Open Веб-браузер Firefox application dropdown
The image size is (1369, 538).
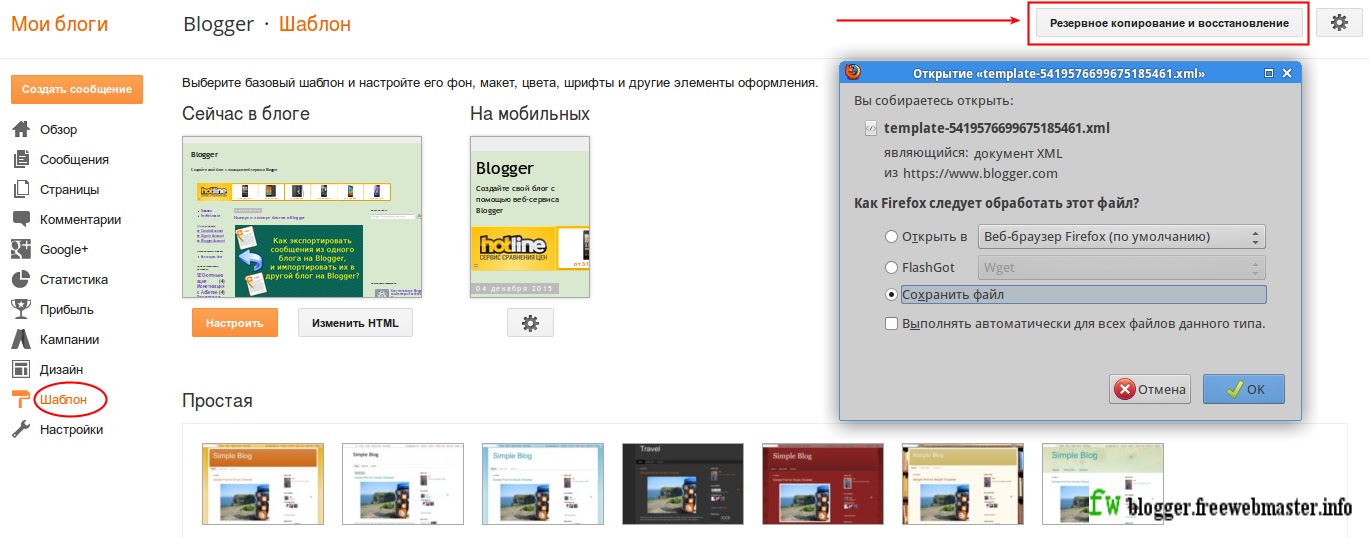[1122, 237]
